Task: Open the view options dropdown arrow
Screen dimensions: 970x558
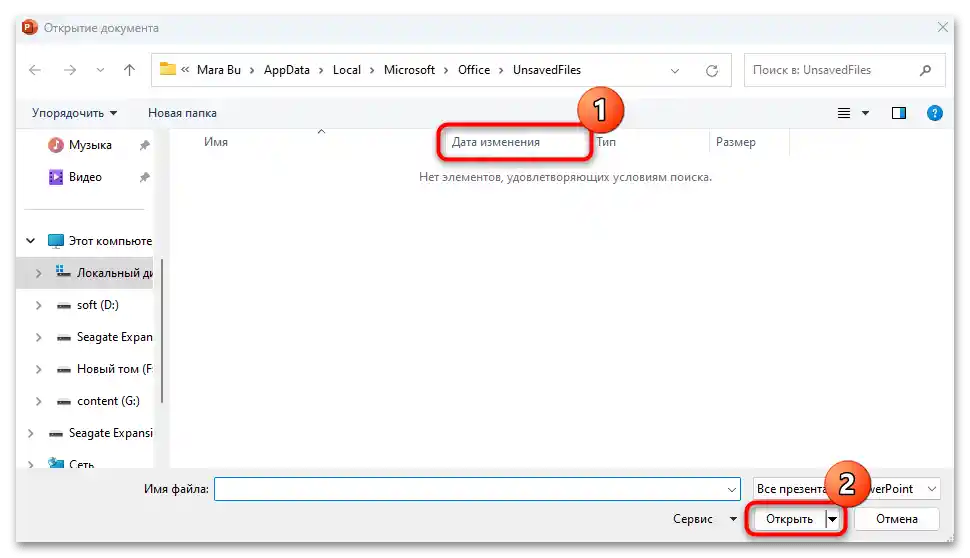Action: click(x=865, y=113)
